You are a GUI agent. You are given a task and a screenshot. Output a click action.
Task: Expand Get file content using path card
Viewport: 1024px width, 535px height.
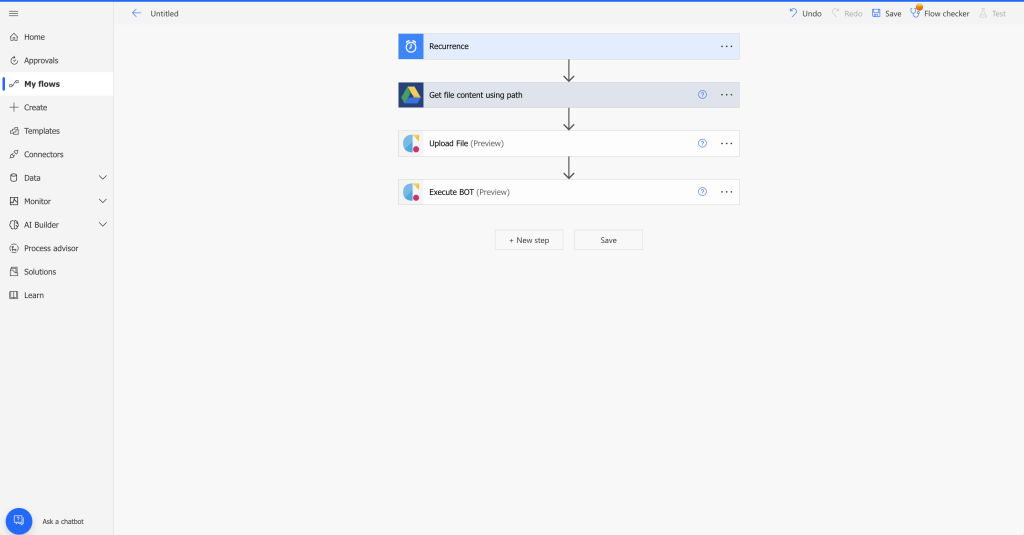click(x=569, y=95)
